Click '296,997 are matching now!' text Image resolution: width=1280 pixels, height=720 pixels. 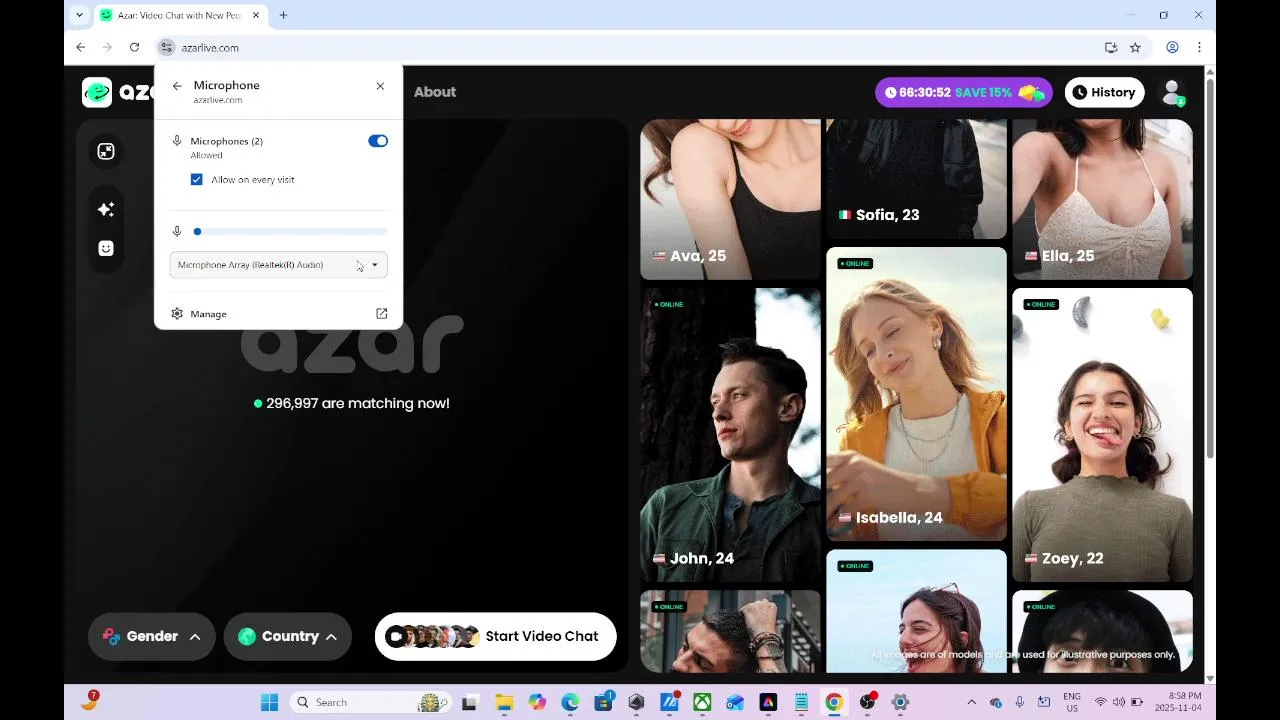[358, 404]
